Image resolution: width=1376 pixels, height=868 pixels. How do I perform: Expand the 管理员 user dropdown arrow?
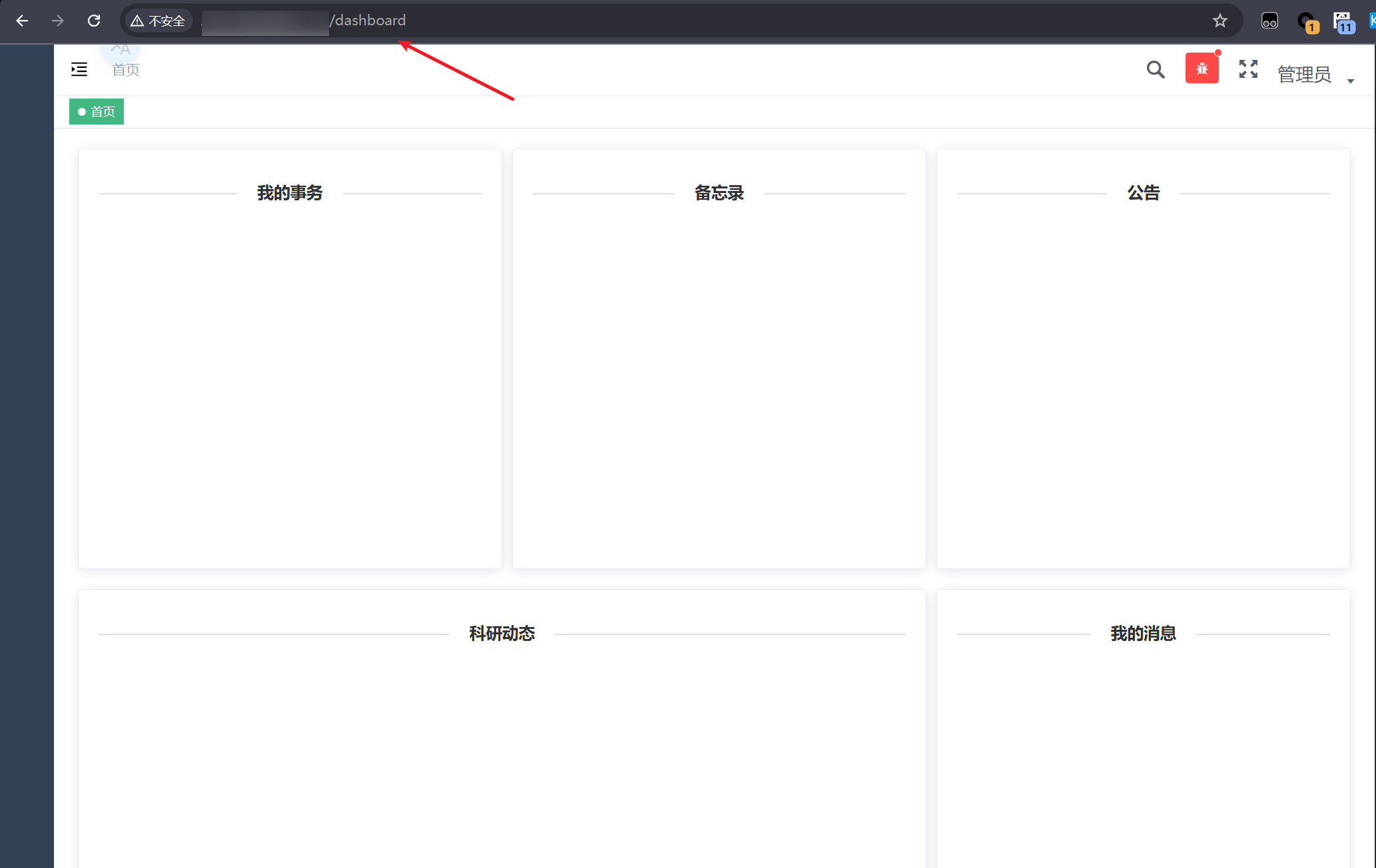pos(1351,81)
